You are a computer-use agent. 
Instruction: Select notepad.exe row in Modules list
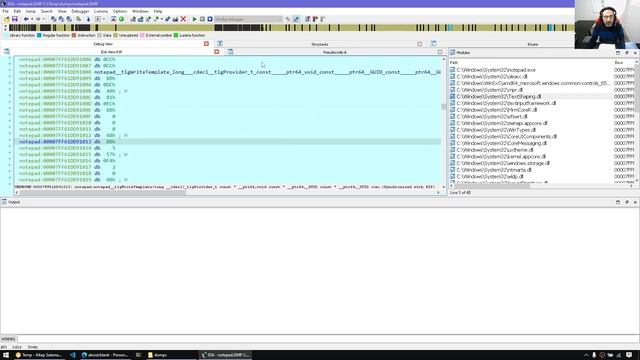[543, 70]
